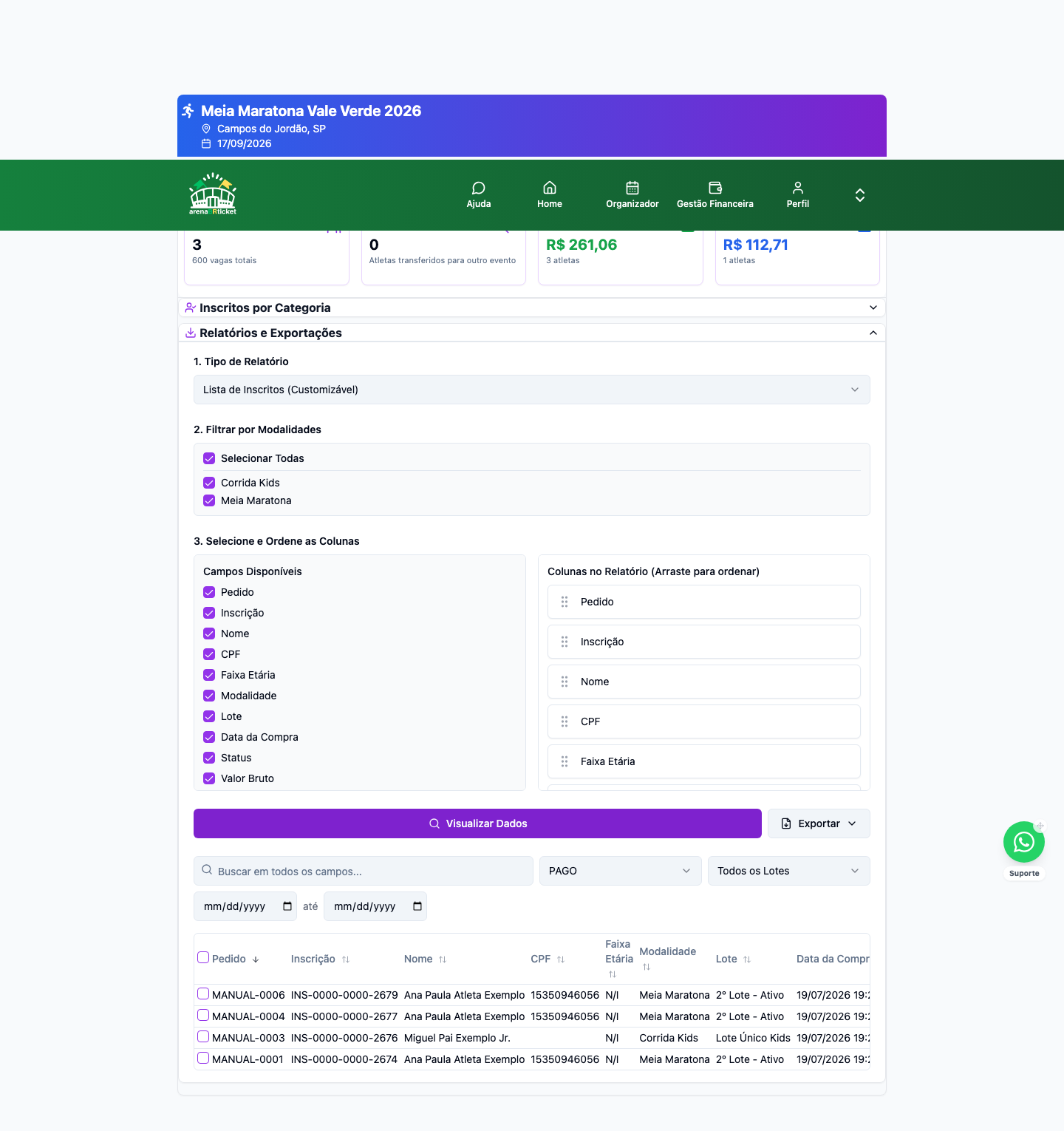Sort table by Nome arrows icon
This screenshot has height=1131, width=1064.
click(x=443, y=960)
